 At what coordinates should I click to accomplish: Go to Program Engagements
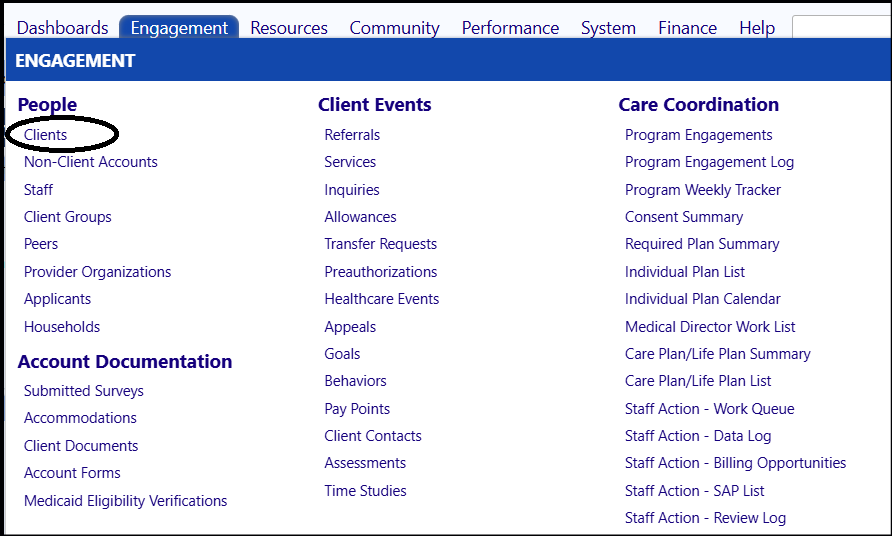click(699, 135)
